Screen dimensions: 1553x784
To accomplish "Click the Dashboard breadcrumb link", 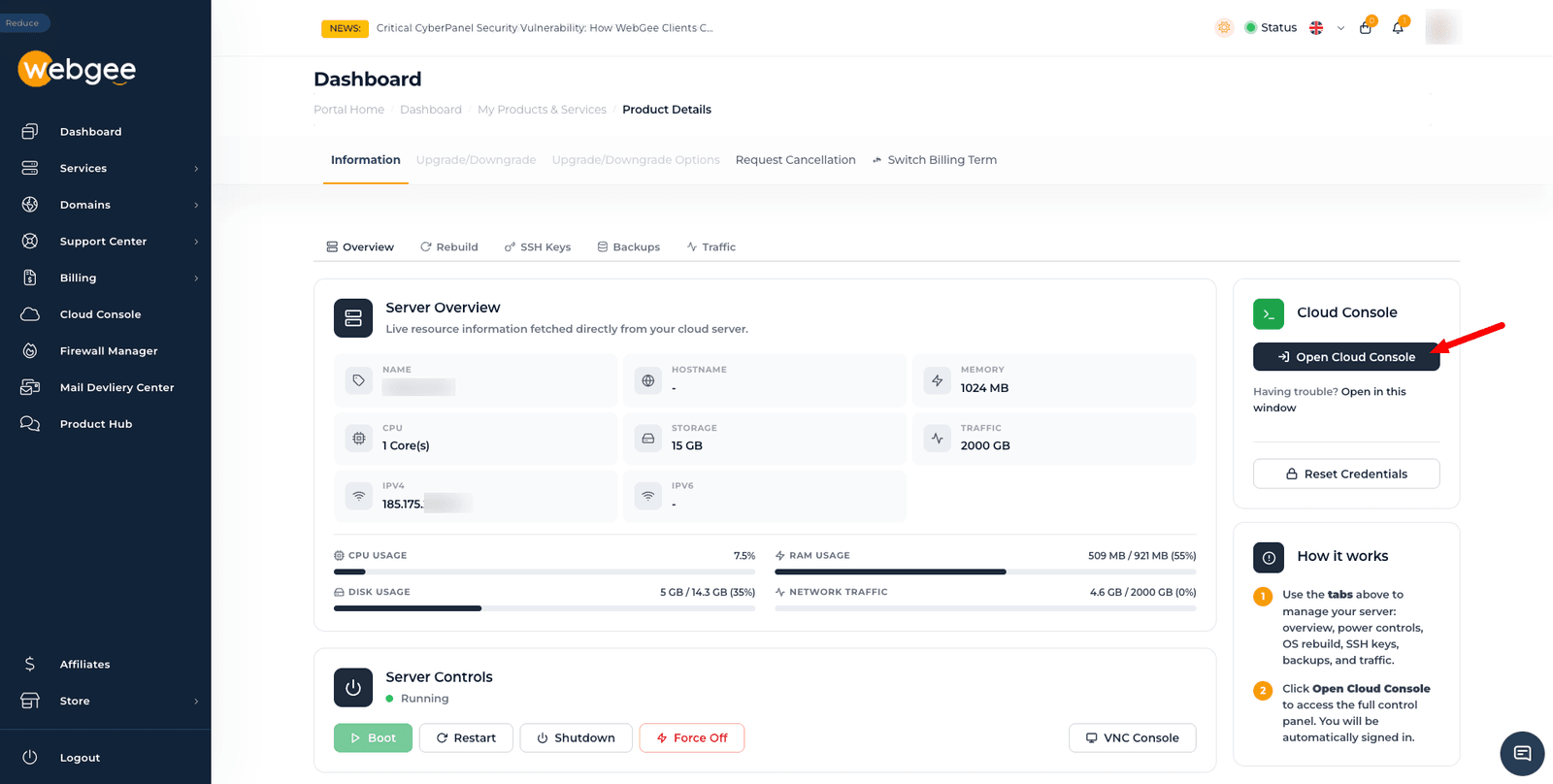I will click(431, 110).
